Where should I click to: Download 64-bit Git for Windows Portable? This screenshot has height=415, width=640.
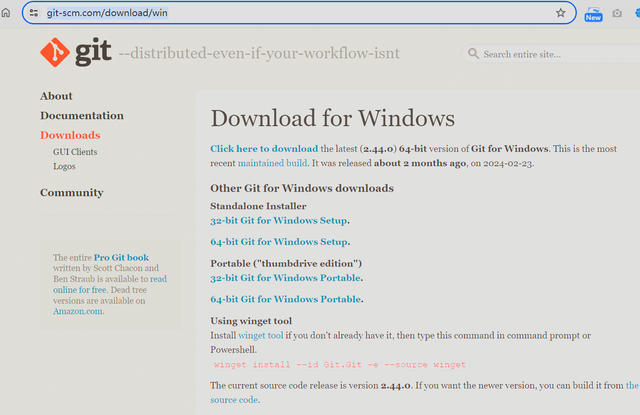tap(286, 299)
